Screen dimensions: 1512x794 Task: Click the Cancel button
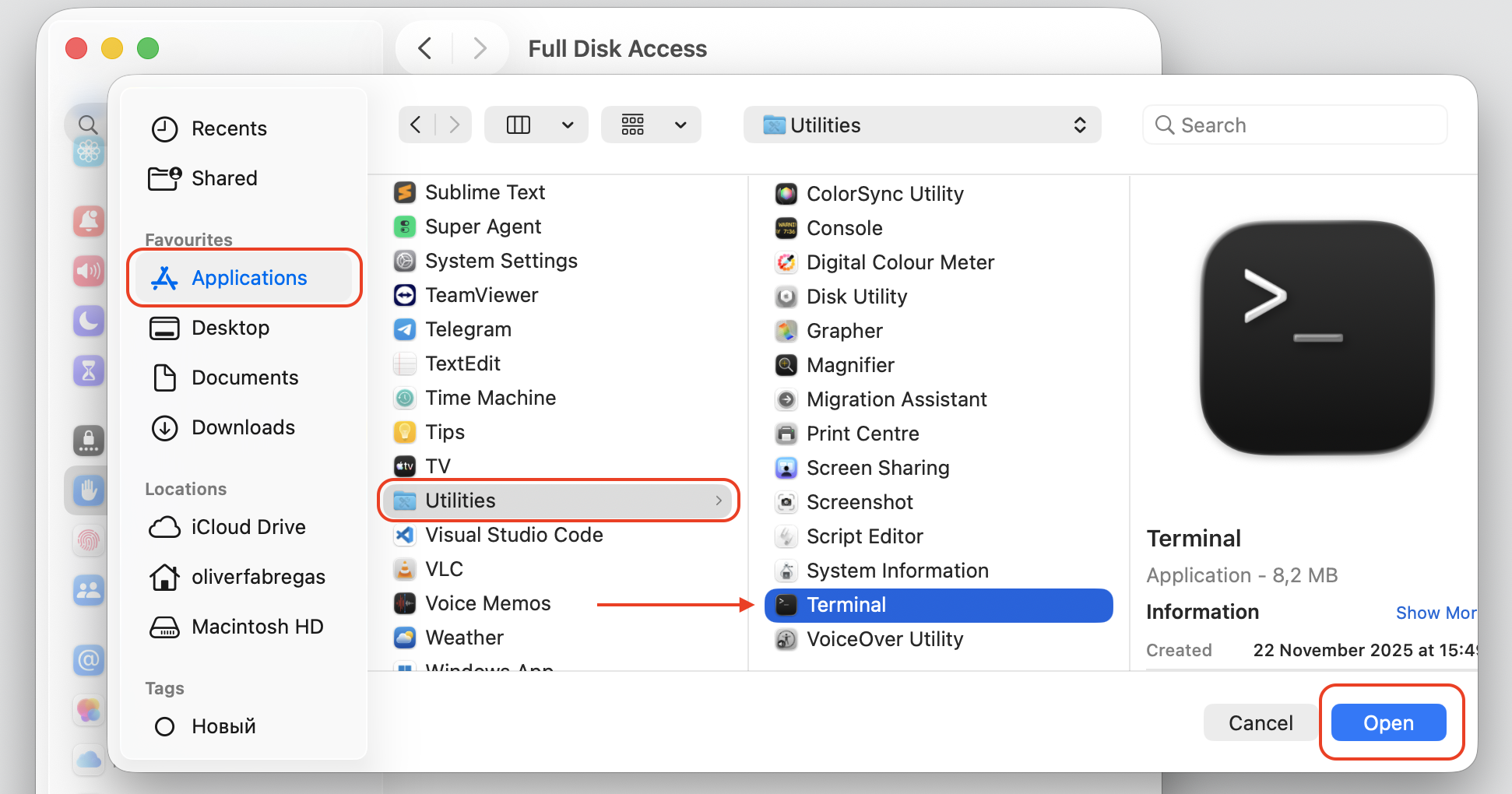[x=1261, y=722]
